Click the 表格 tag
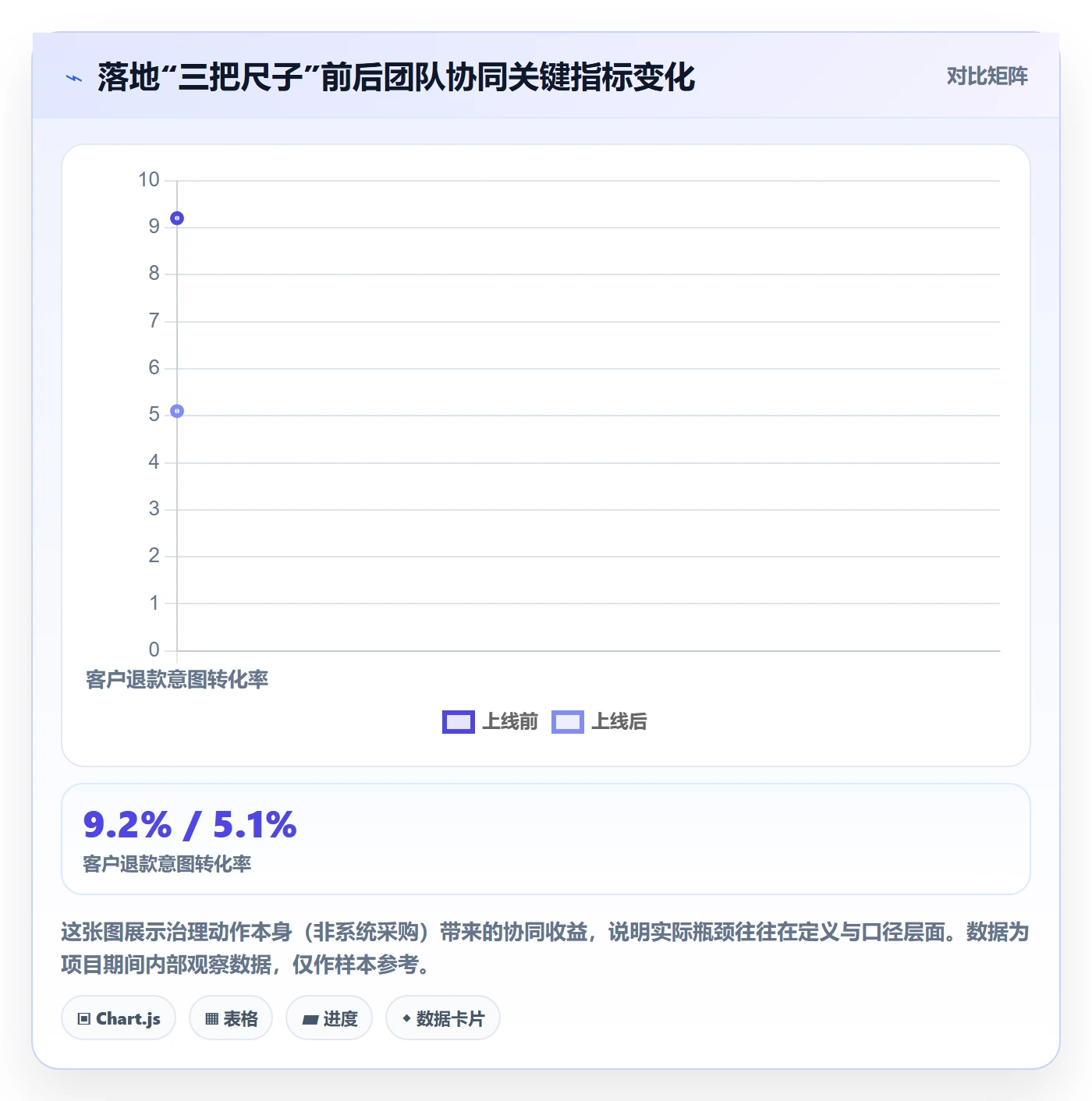This screenshot has width=1092, height=1101. [x=231, y=1018]
